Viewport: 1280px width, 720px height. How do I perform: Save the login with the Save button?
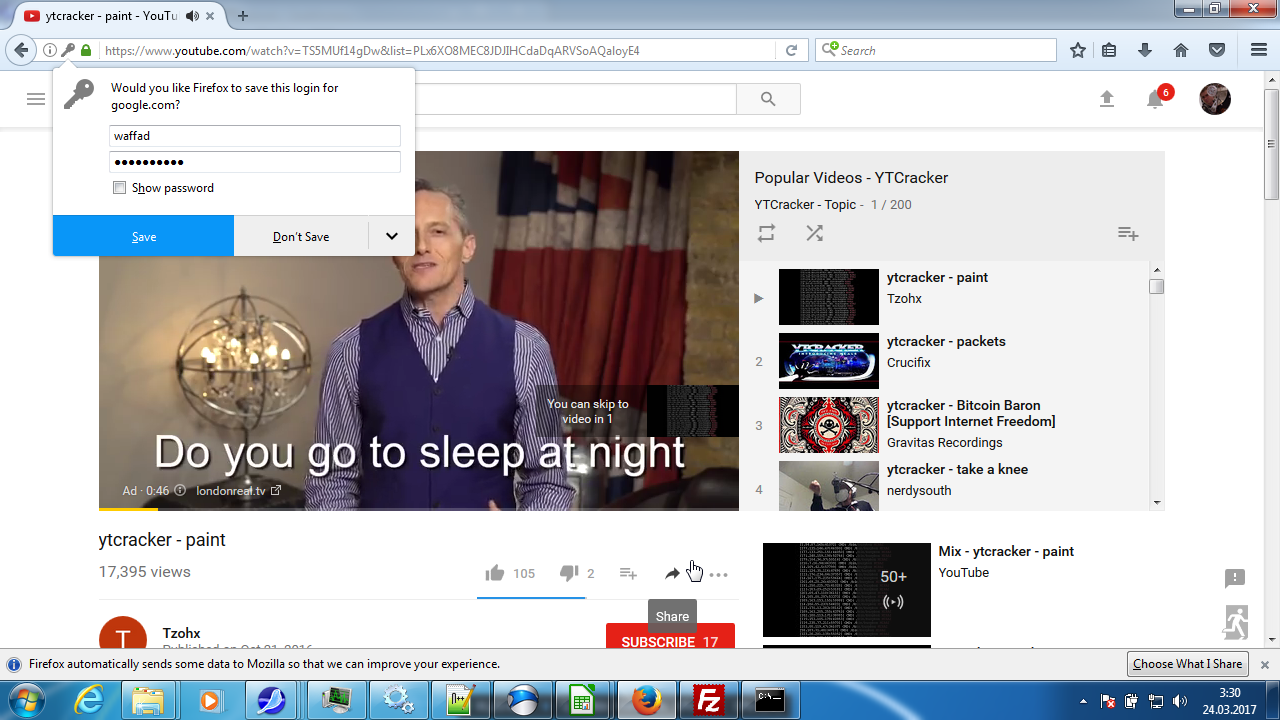pos(144,236)
